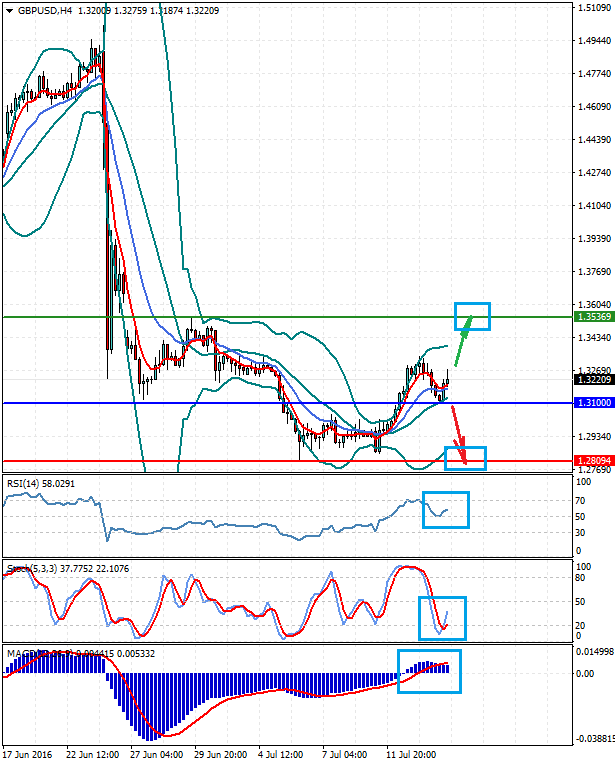This screenshot has width=615, height=766.
Task: Click the RSI(14) indicator label
Action: click(24, 483)
